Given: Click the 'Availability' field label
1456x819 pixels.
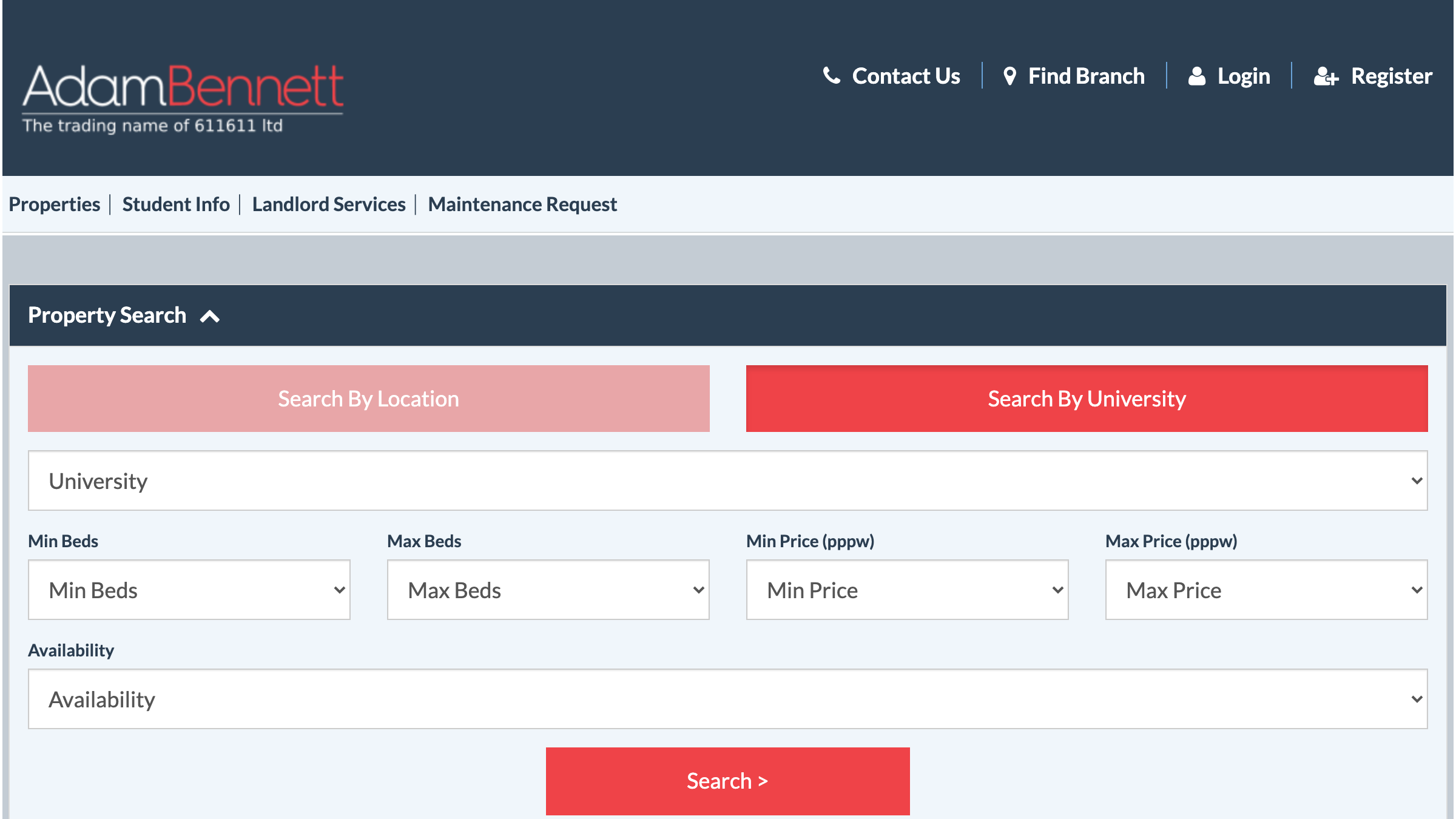Looking at the screenshot, I should tap(71, 650).
